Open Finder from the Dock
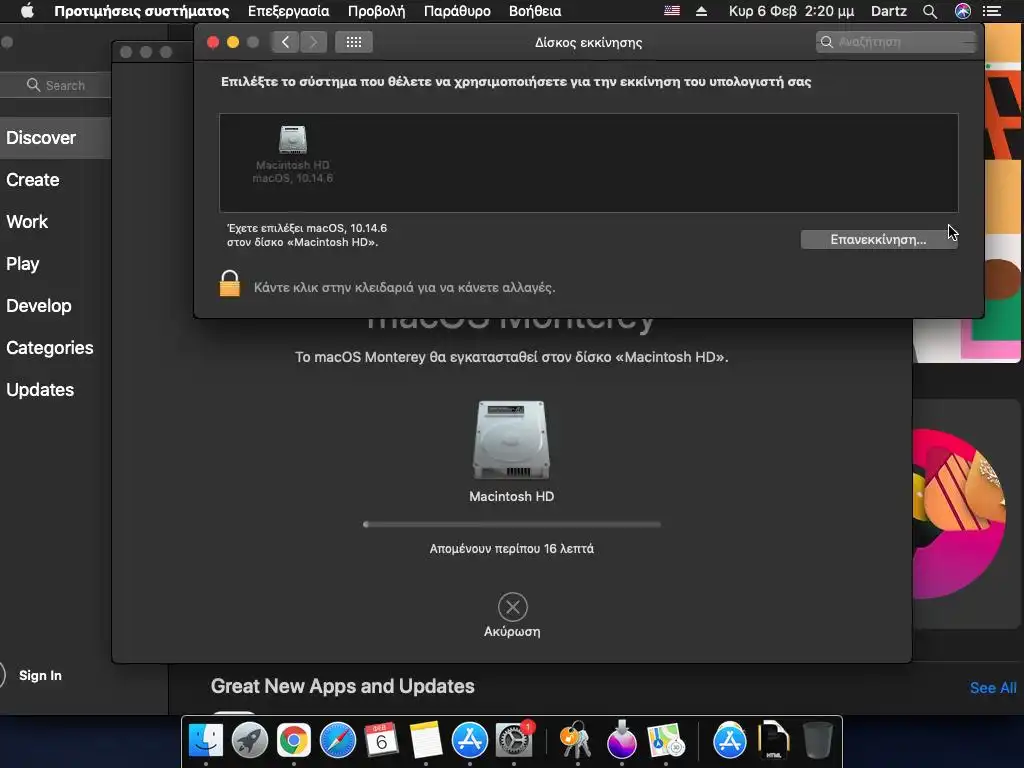Image resolution: width=1024 pixels, height=768 pixels. pos(206,740)
